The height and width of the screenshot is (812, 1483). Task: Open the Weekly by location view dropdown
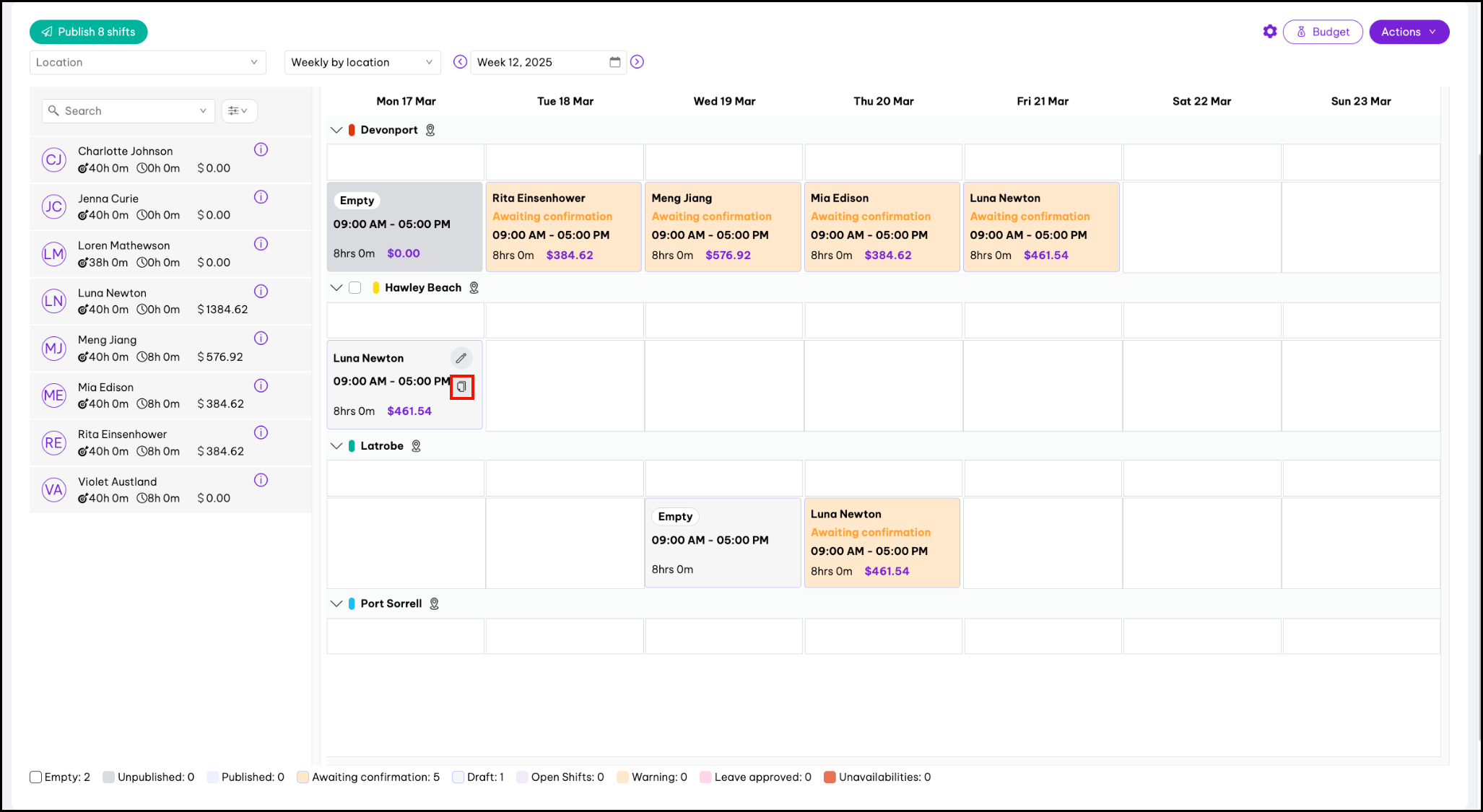click(362, 62)
